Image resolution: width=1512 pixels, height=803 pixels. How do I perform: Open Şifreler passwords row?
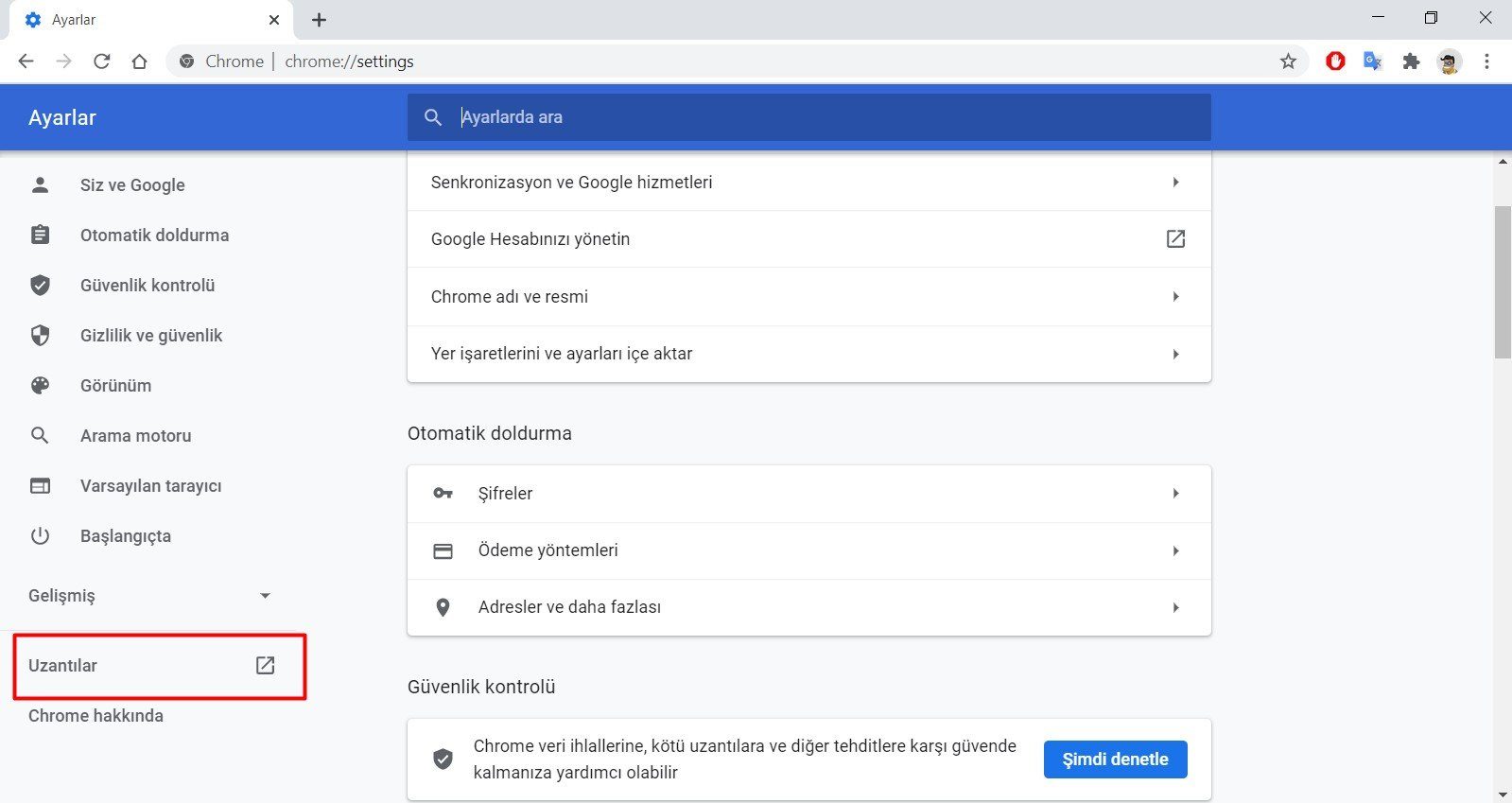coord(809,494)
